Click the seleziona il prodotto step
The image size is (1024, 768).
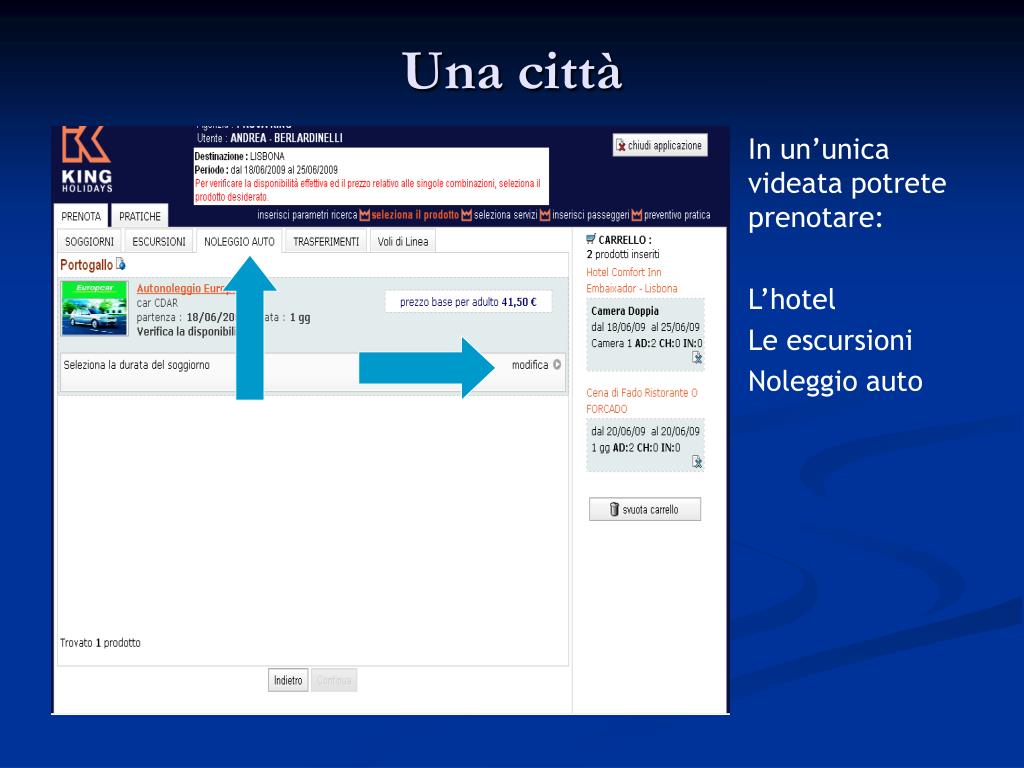(x=415, y=215)
